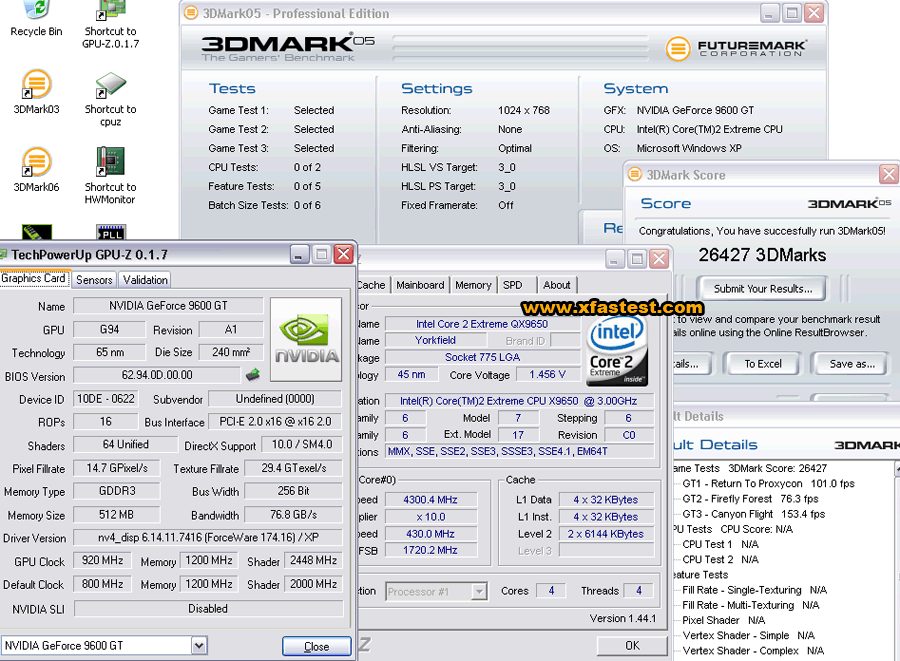Open the Validation tab in GPU-Z
900x661 pixels.
145,279
